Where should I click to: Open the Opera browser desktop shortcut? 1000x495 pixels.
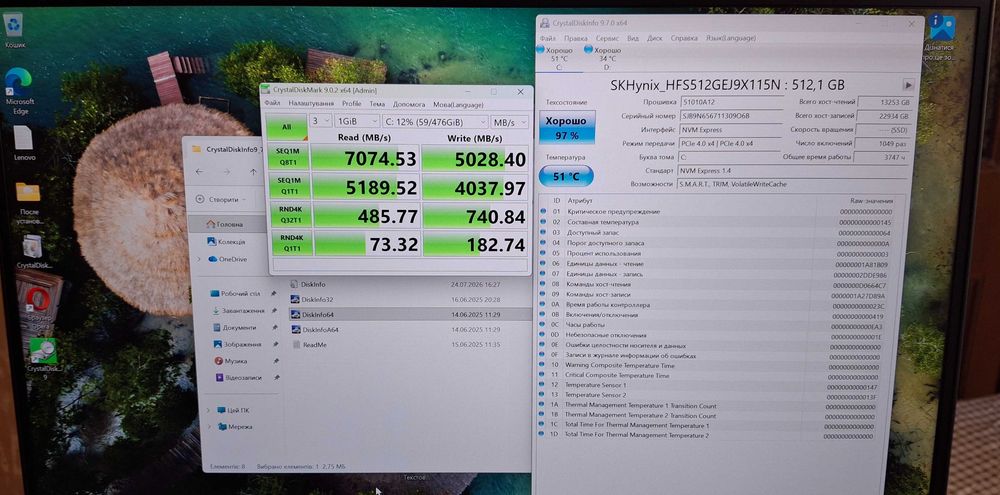40,304
